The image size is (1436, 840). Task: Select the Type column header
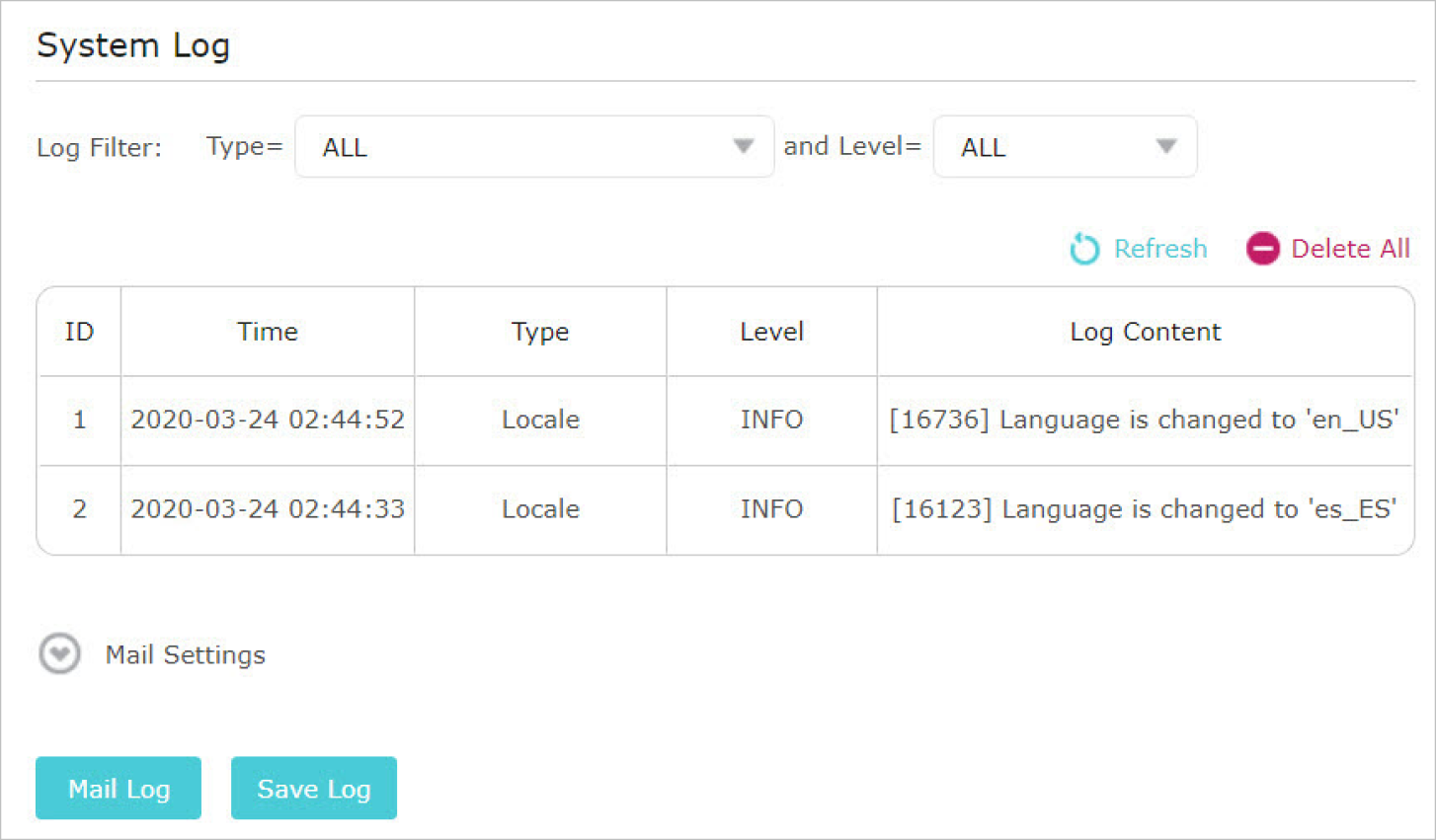click(540, 333)
